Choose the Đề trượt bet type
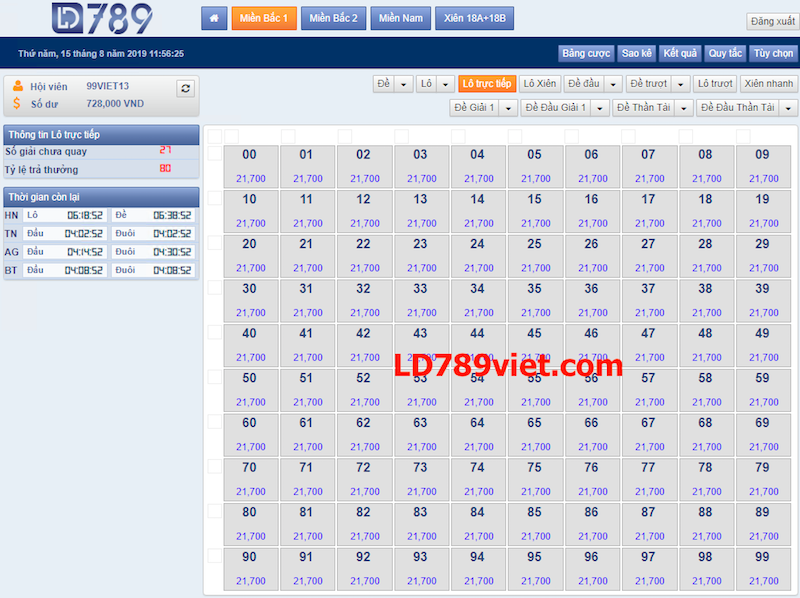This screenshot has height=598, width=800. click(648, 84)
